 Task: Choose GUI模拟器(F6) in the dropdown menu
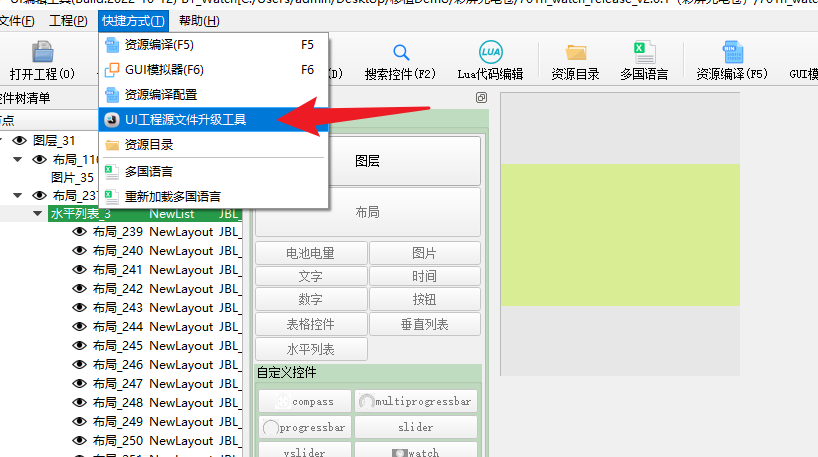pos(213,70)
